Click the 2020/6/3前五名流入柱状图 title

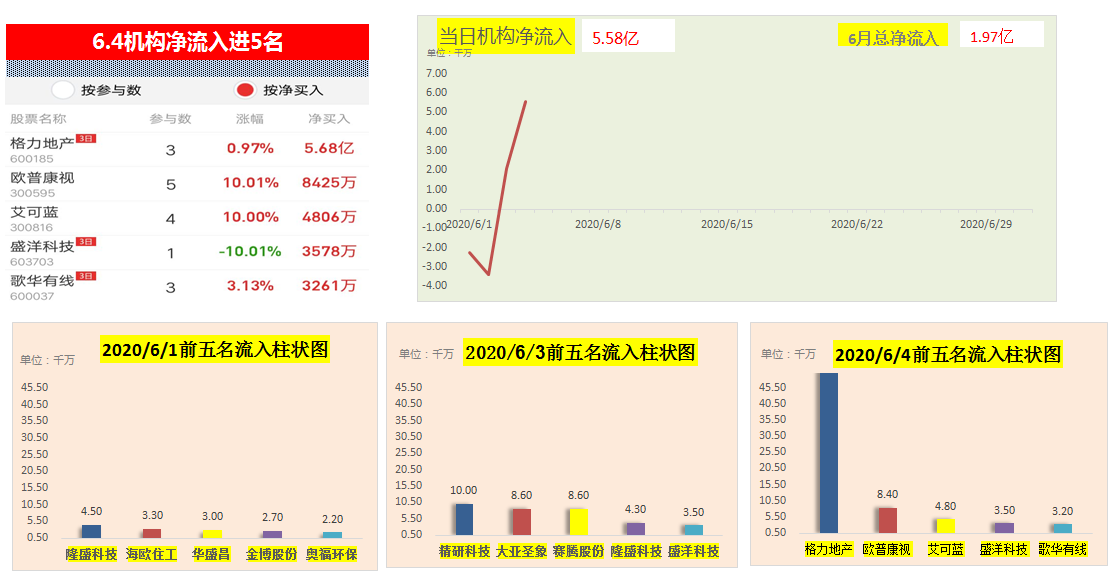(x=580, y=352)
